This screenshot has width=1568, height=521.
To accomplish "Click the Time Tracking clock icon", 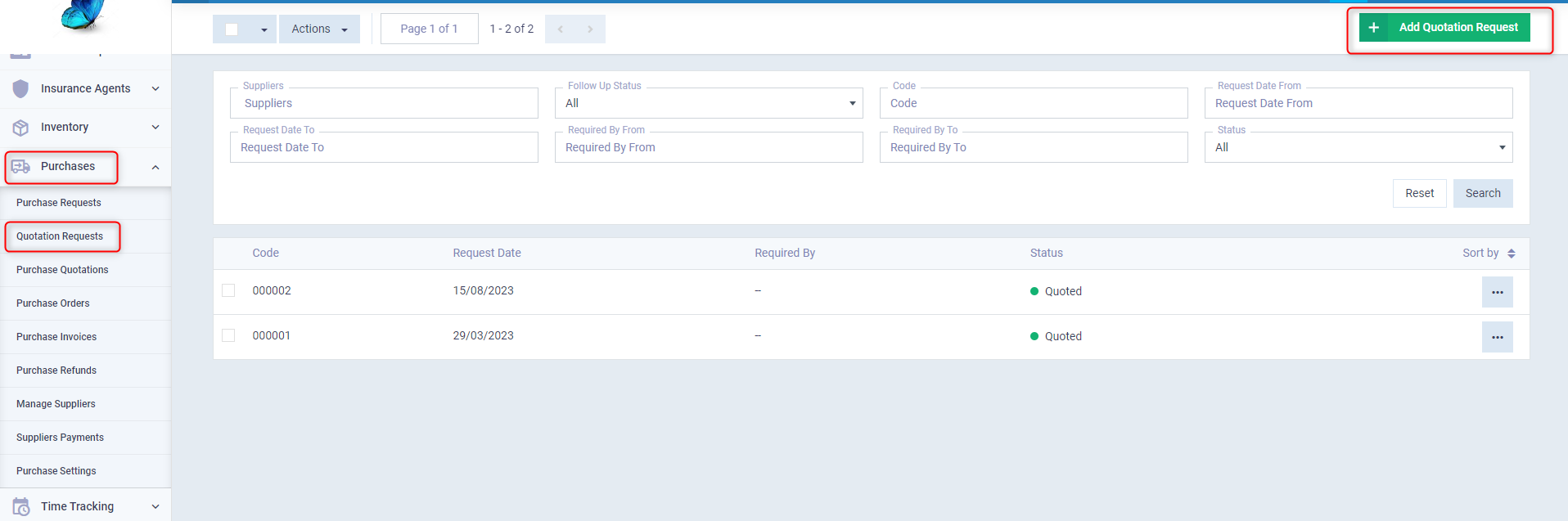I will pyautogui.click(x=20, y=506).
